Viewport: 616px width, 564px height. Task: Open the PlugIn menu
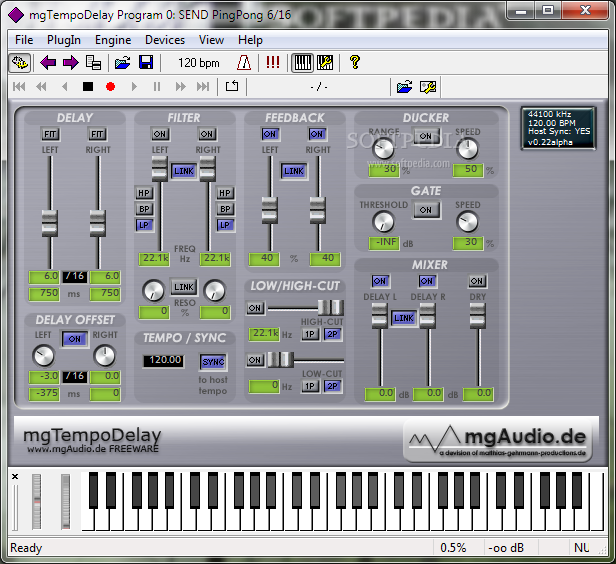(64, 40)
